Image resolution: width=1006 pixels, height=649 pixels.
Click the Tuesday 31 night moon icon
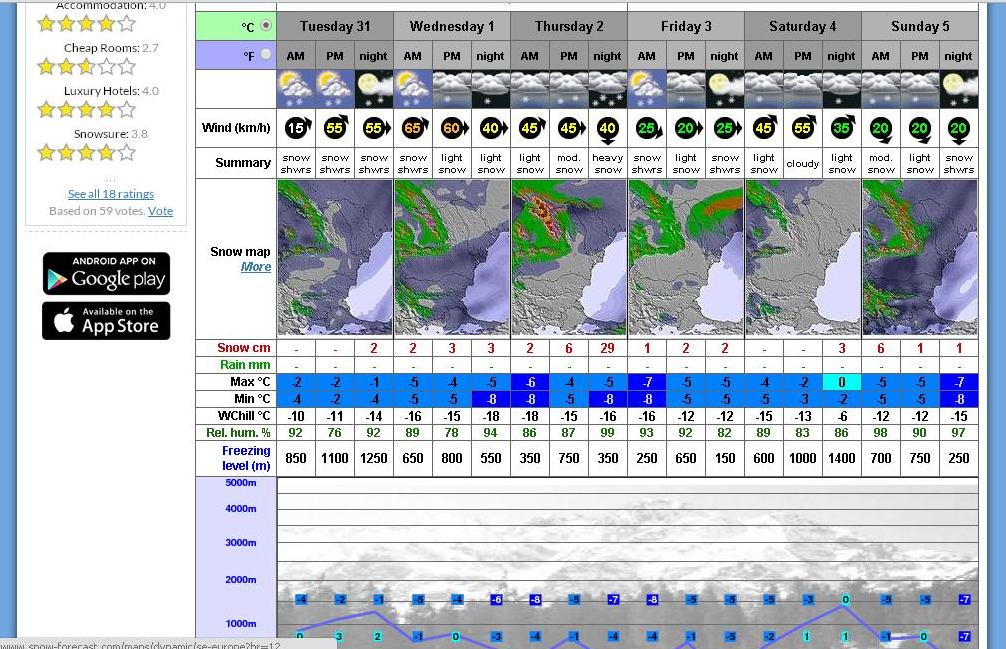click(x=374, y=89)
